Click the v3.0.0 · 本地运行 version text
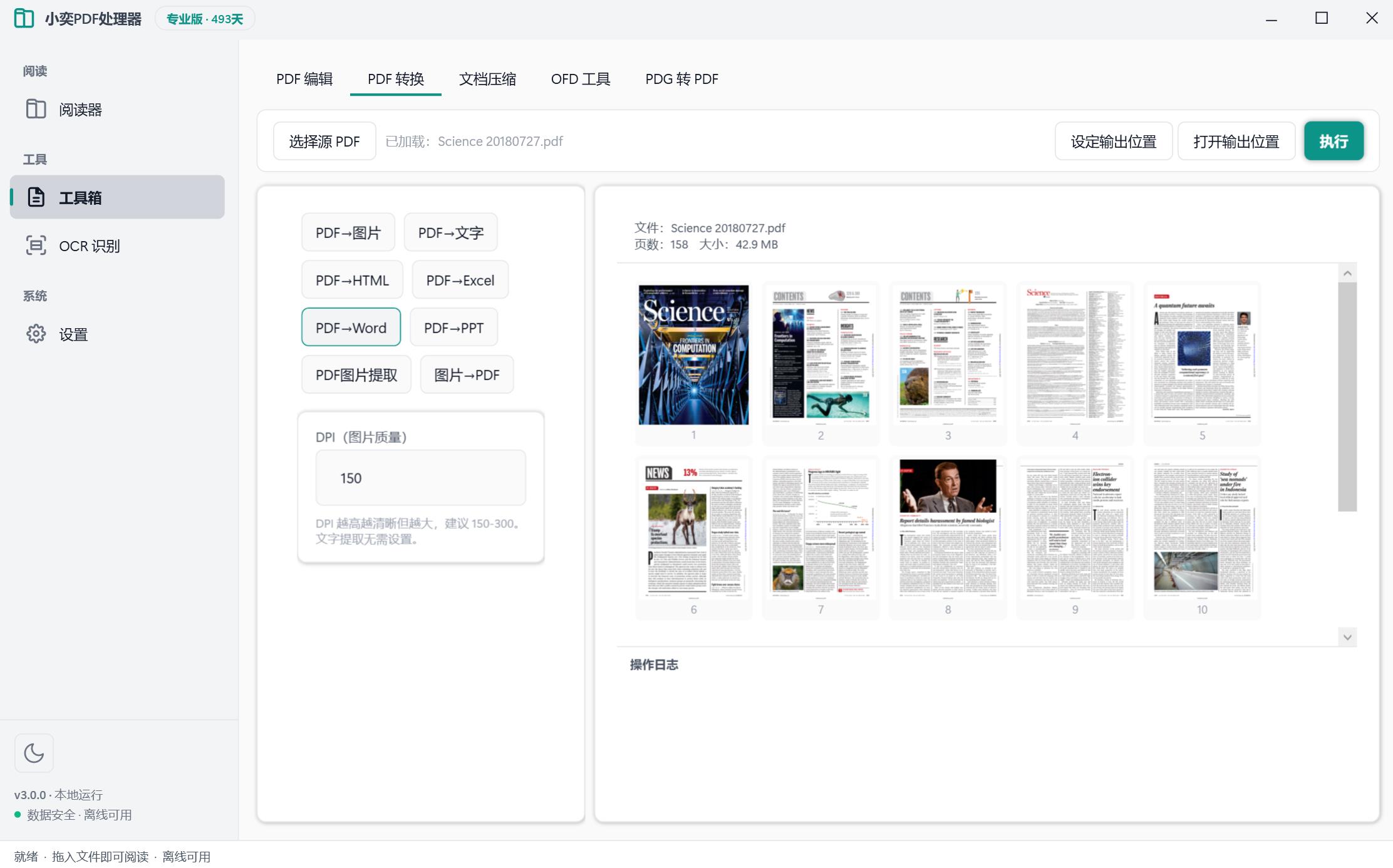1393x868 pixels. point(58,795)
